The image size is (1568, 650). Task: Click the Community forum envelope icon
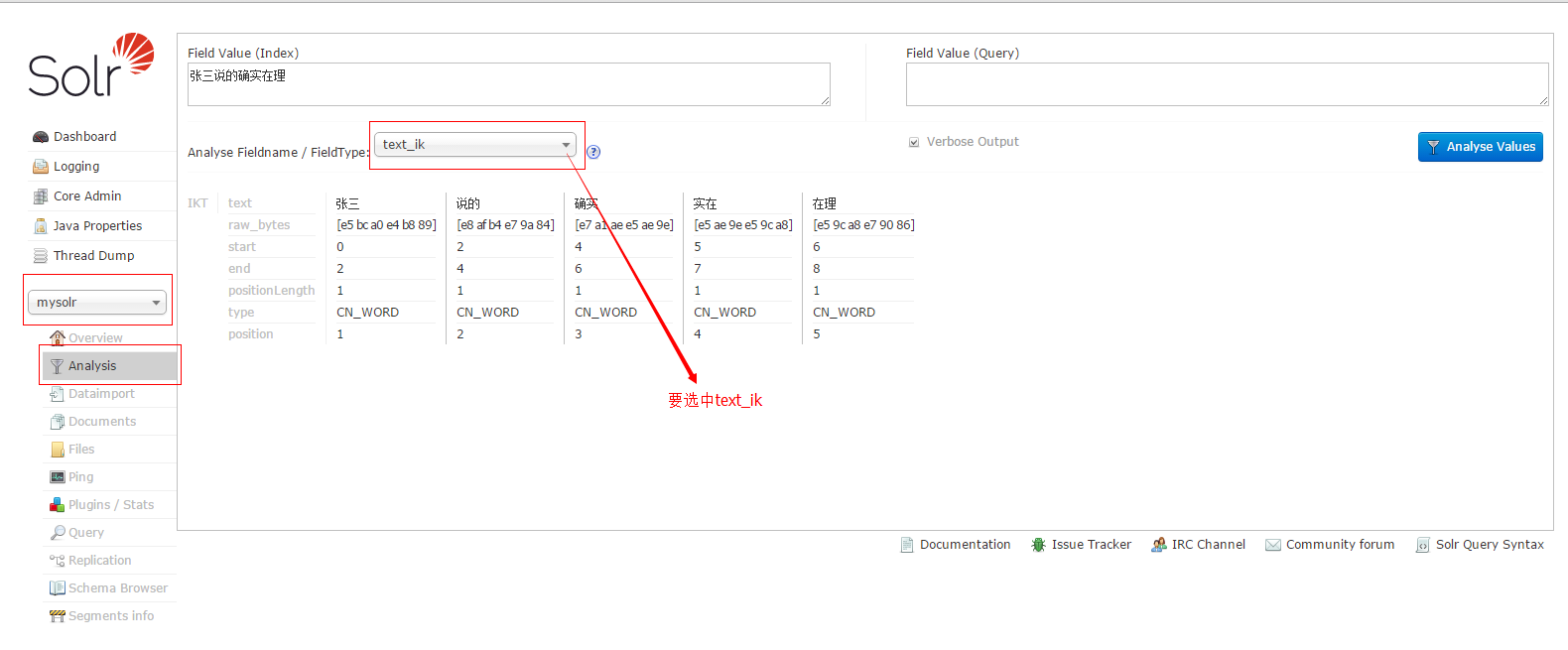[1273, 545]
